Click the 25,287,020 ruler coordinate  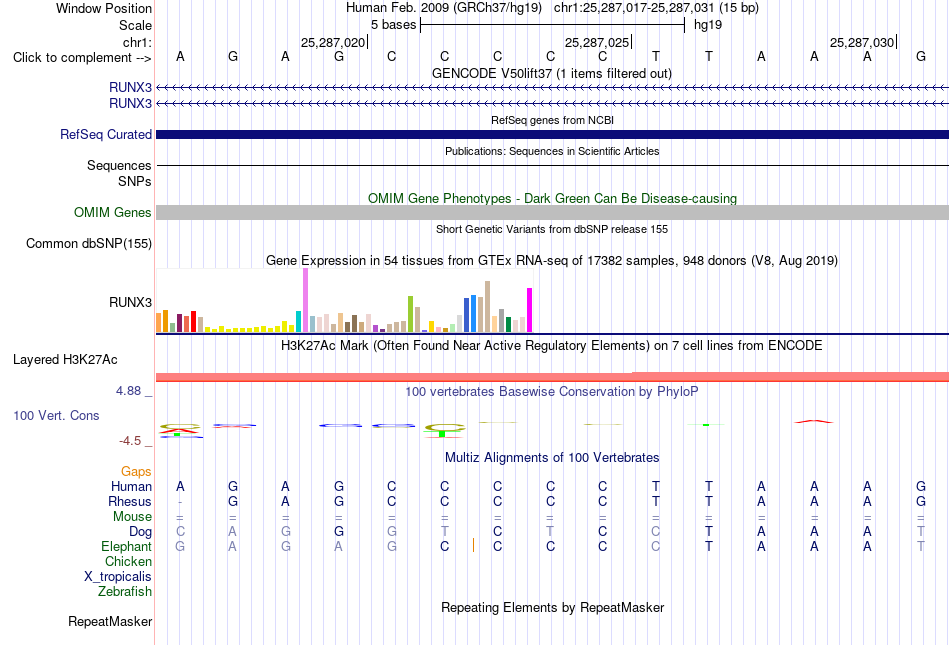[x=333, y=42]
